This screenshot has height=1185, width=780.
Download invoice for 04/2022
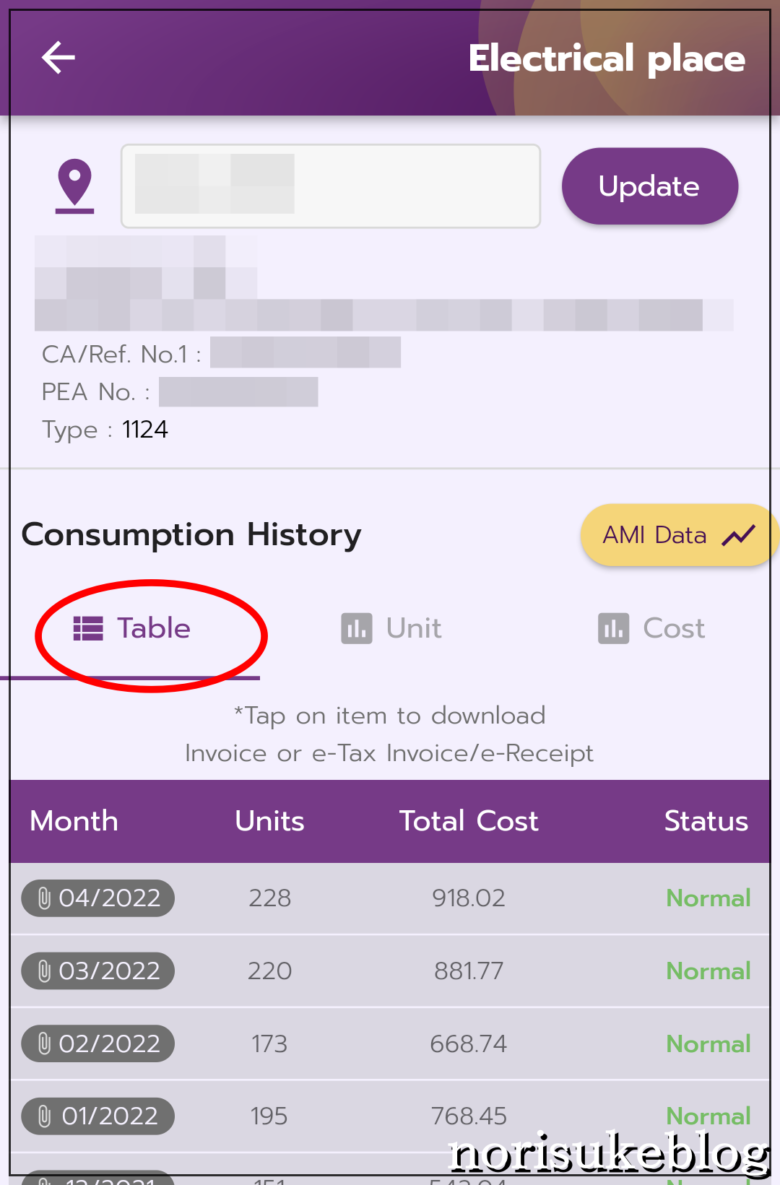[98, 898]
